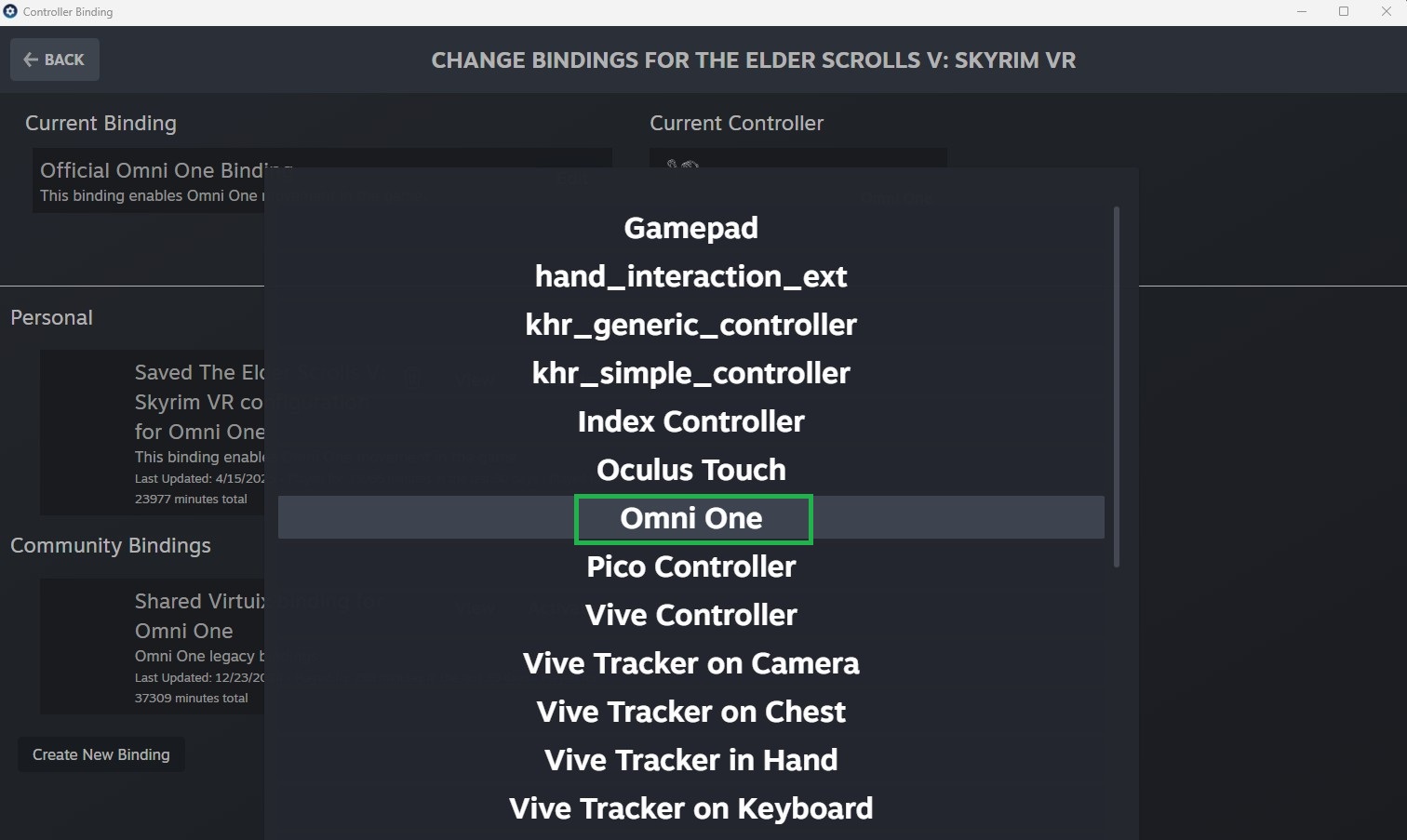The height and width of the screenshot is (840, 1407).
Task: Choose Vive Tracker in Hand option
Action: pos(690,760)
